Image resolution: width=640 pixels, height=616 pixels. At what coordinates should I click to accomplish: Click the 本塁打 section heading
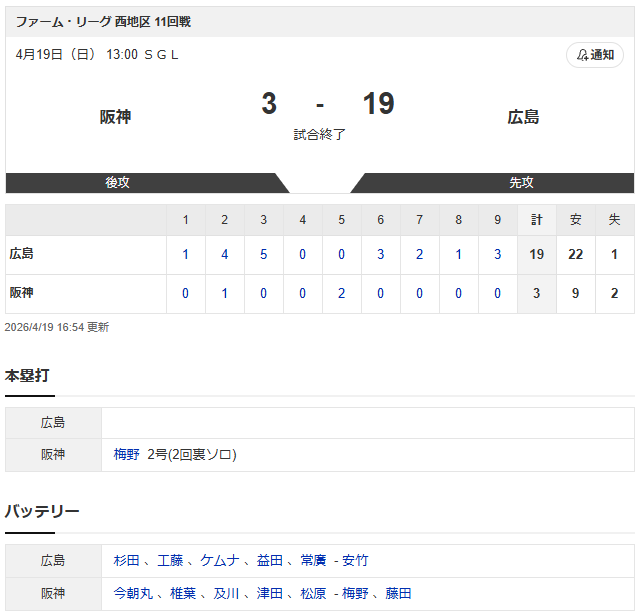click(27, 375)
